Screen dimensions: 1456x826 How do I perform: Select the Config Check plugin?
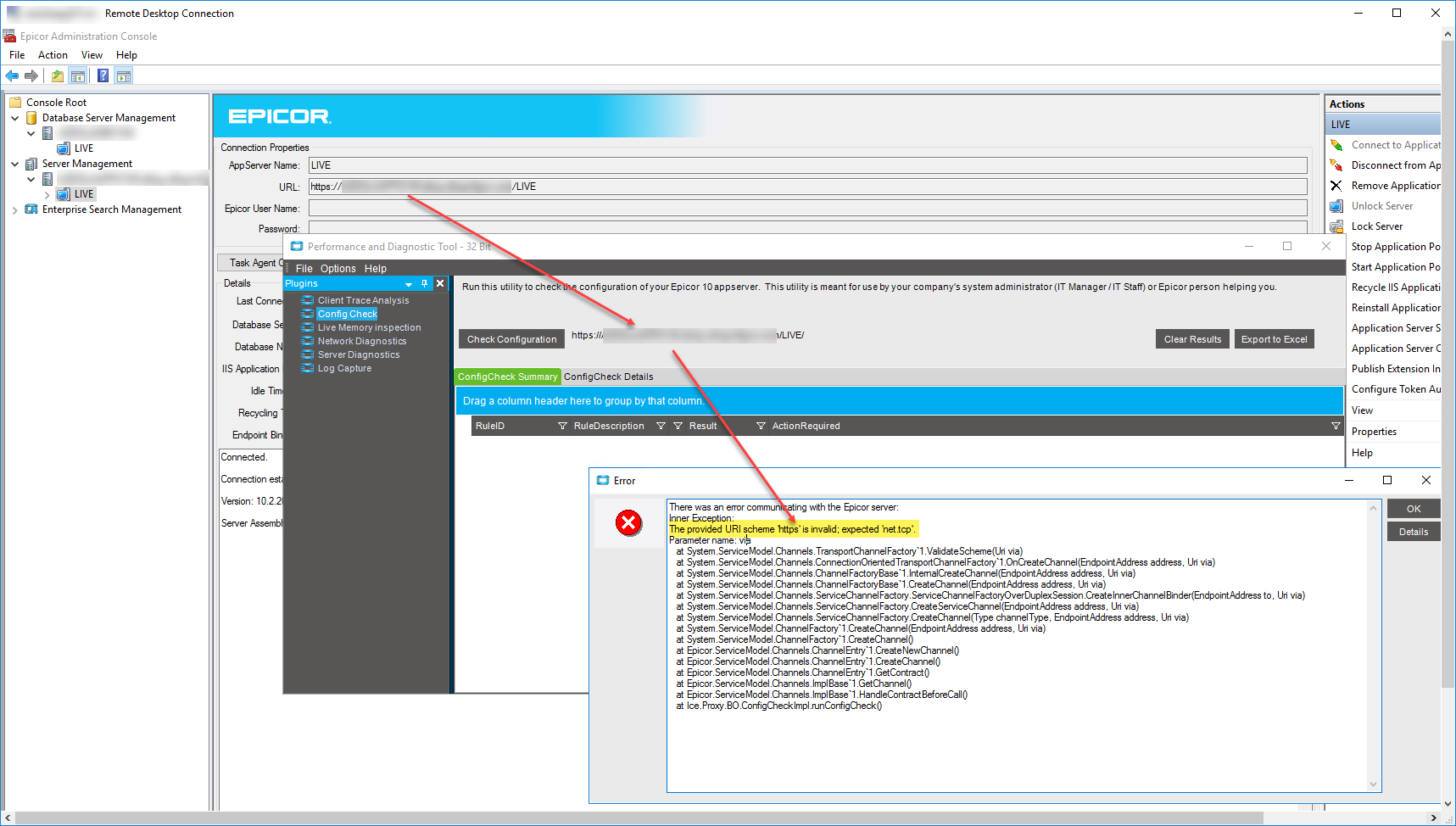point(347,314)
